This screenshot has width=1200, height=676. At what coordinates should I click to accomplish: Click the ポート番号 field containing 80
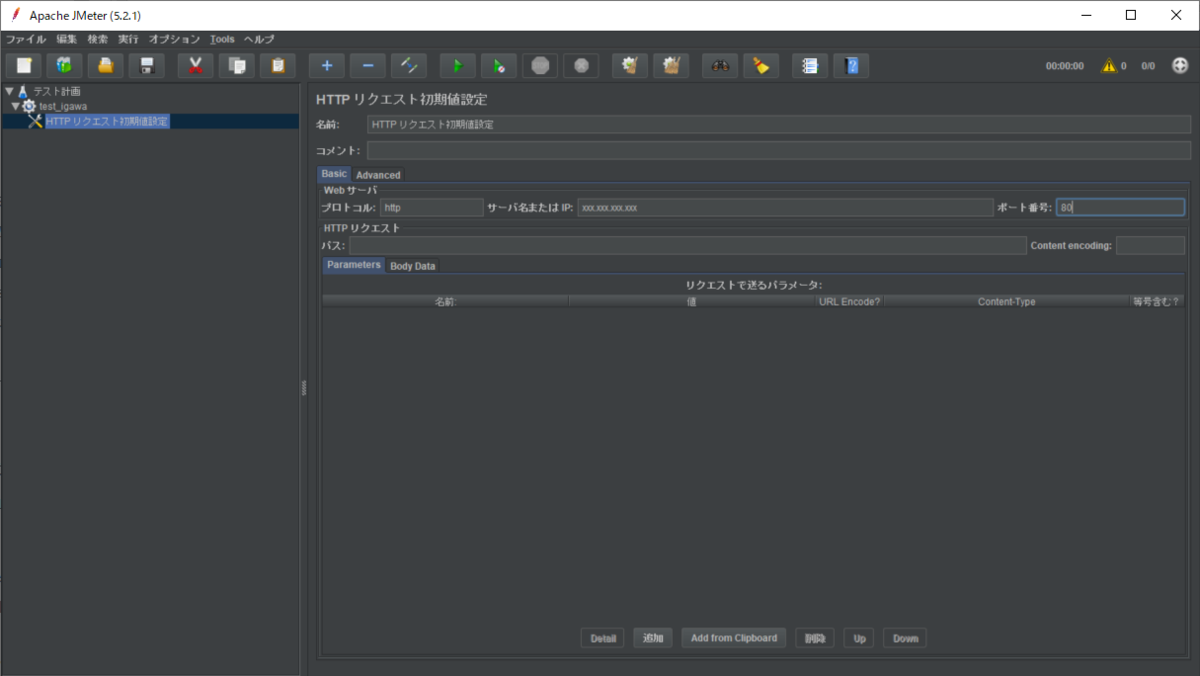tap(1121, 207)
